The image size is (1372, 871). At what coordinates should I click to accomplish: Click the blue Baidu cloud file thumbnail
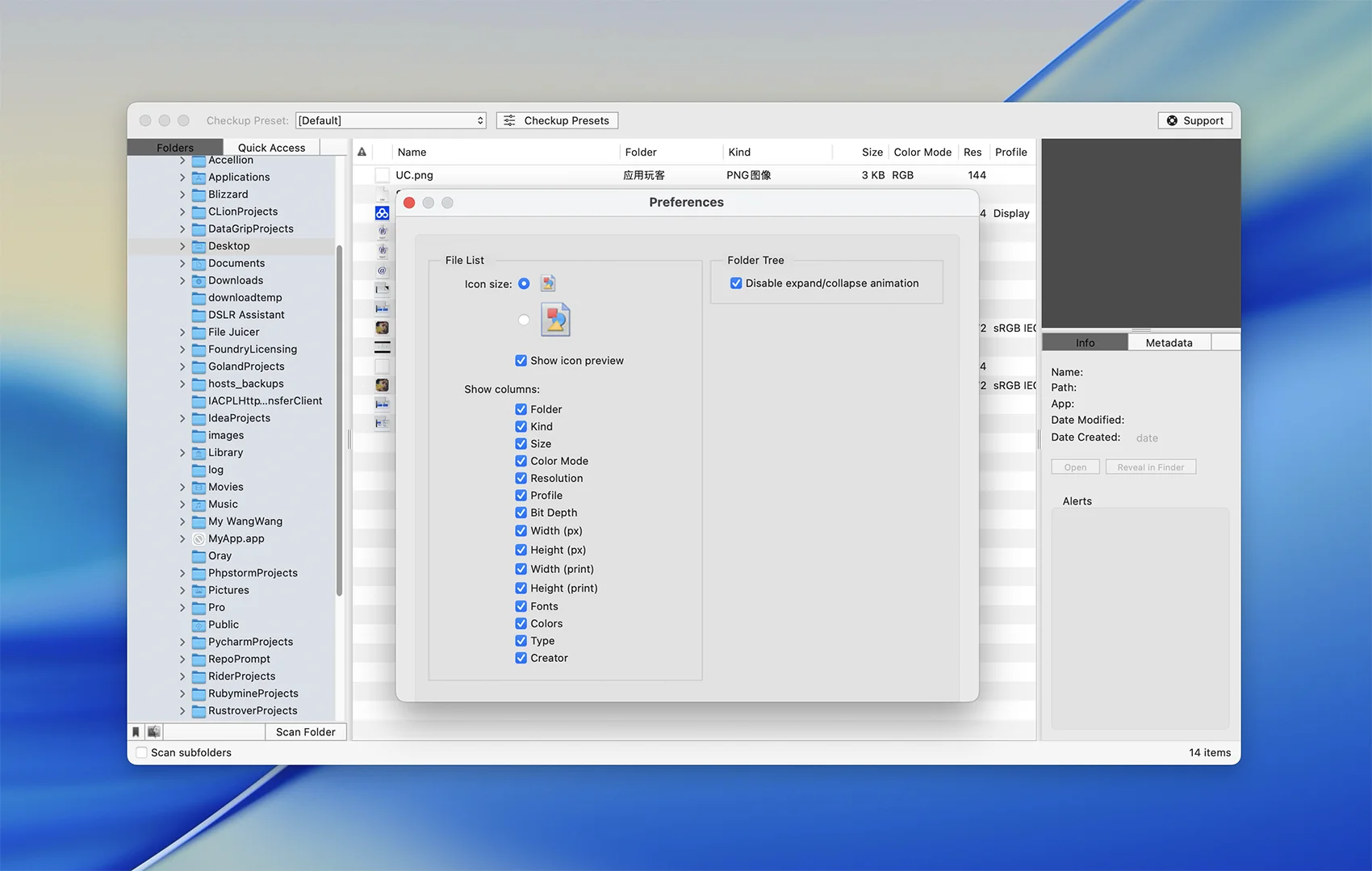[383, 213]
